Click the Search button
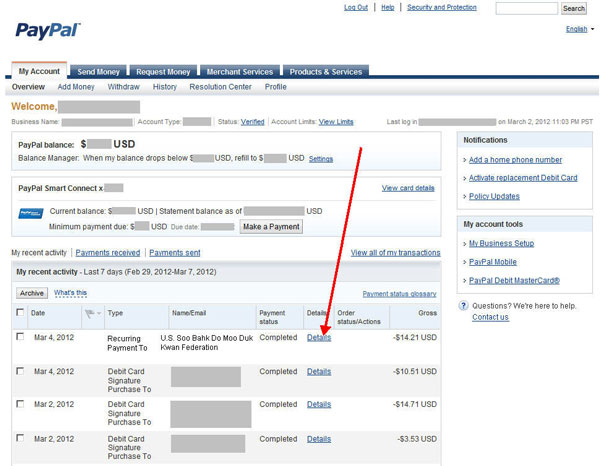Viewport: 600px width, 466px height. coord(574,8)
